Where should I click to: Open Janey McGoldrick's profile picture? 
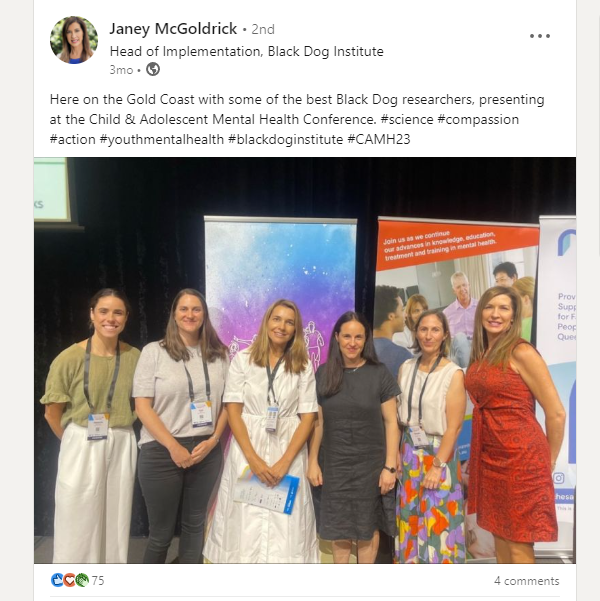coord(74,40)
